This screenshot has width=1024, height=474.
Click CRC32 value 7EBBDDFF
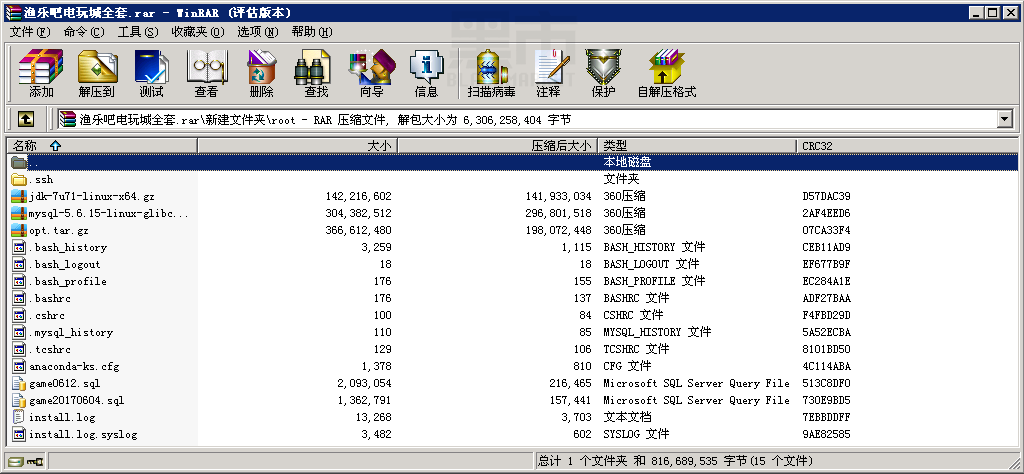pos(826,417)
